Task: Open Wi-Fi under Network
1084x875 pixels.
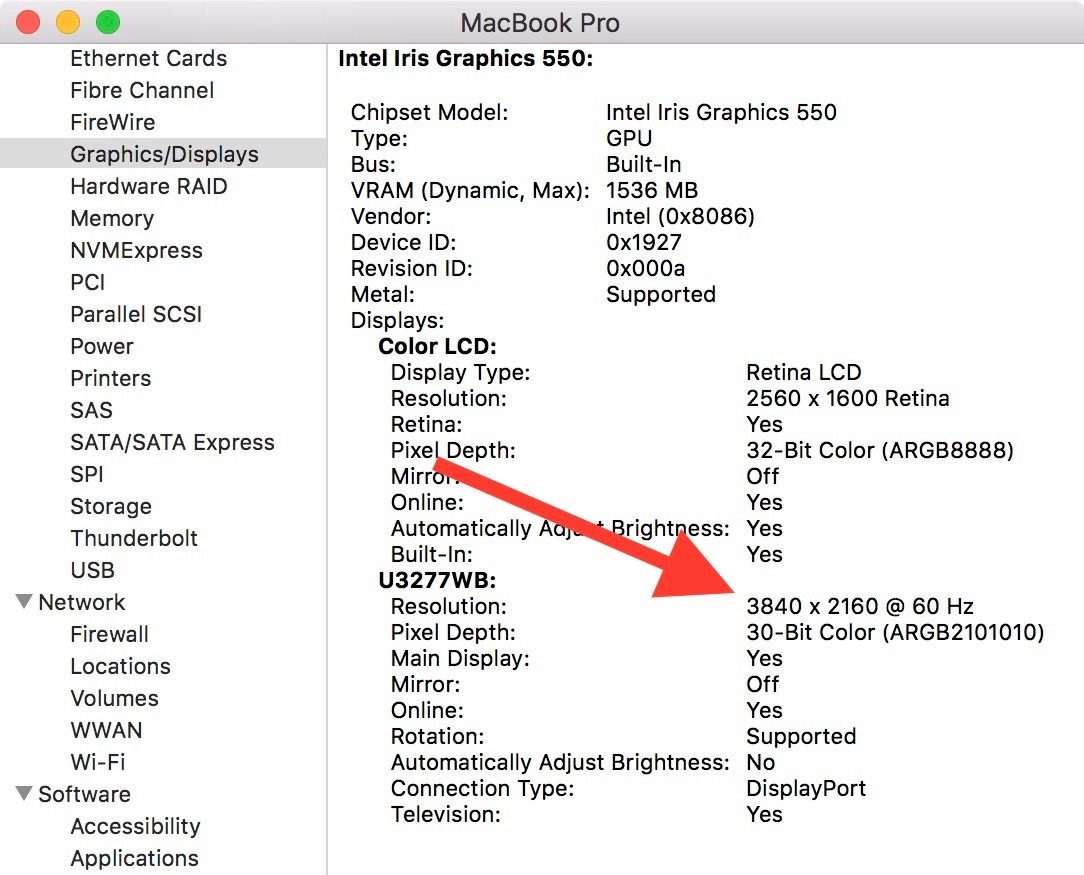Action: click(97, 762)
